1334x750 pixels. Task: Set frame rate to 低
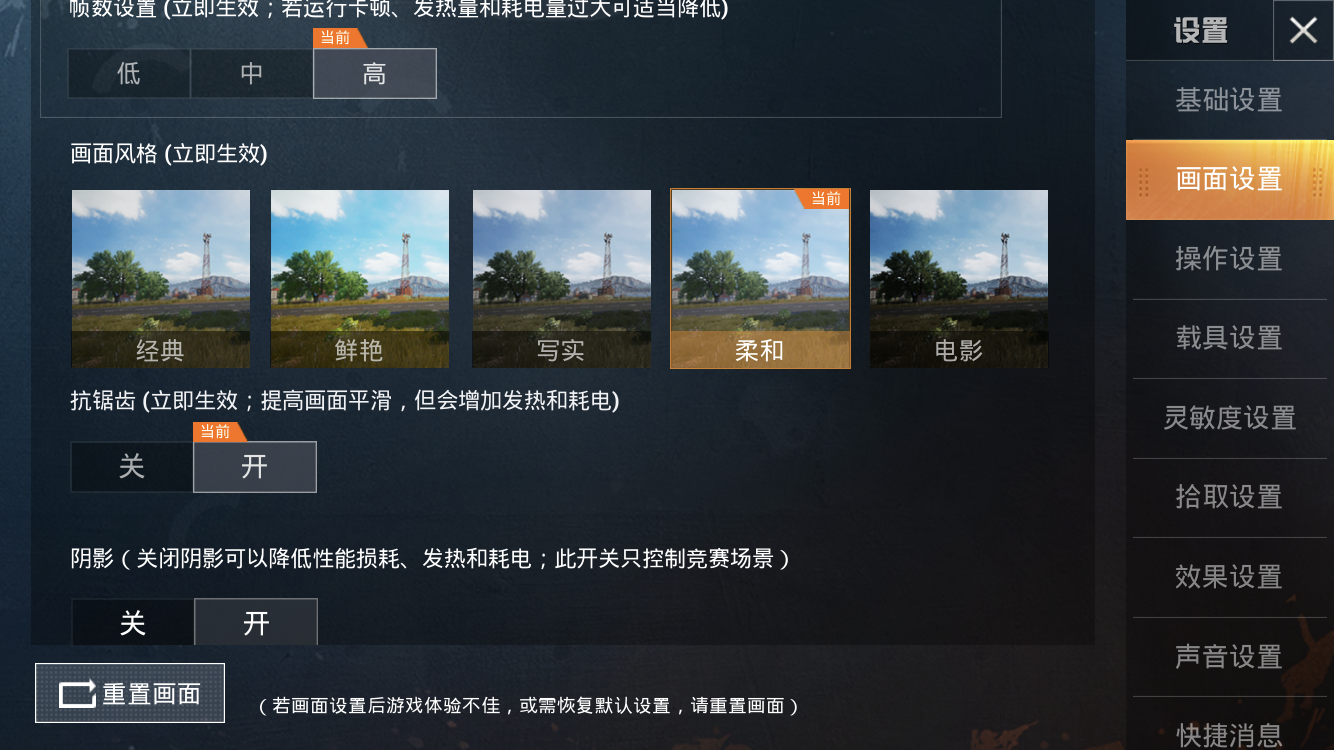point(129,74)
